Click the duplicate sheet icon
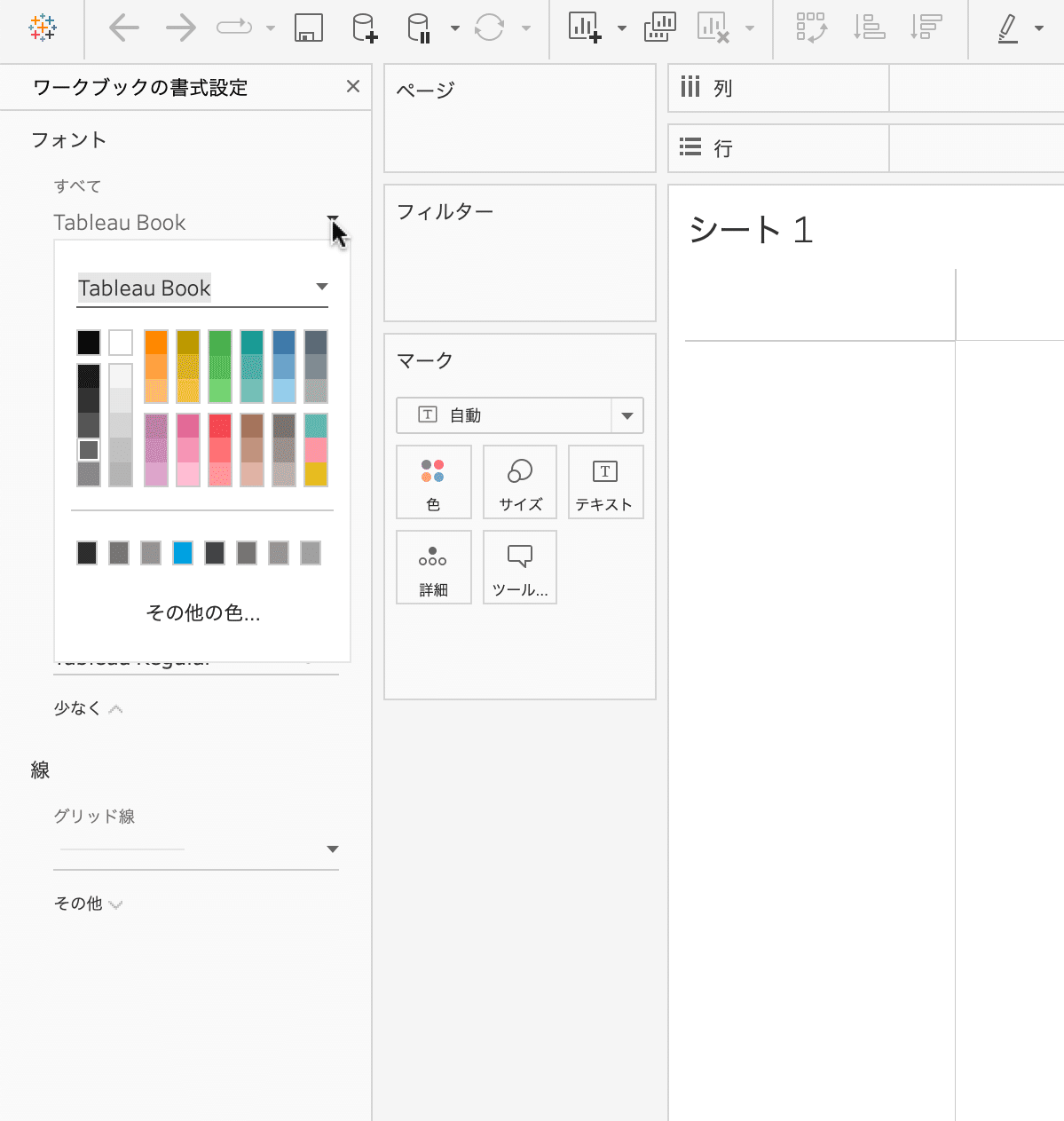 click(x=659, y=28)
